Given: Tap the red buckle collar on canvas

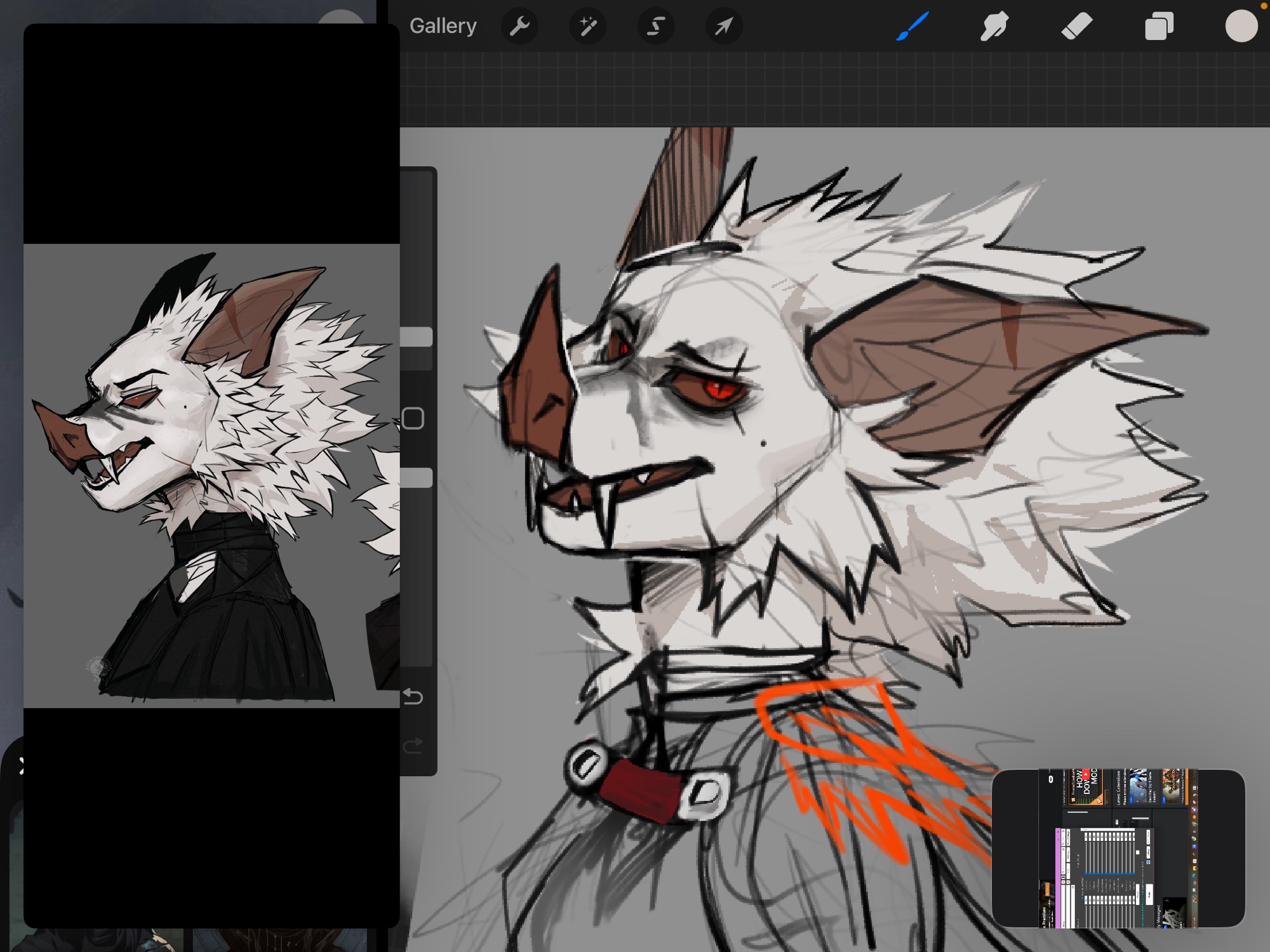Looking at the screenshot, I should [643, 790].
